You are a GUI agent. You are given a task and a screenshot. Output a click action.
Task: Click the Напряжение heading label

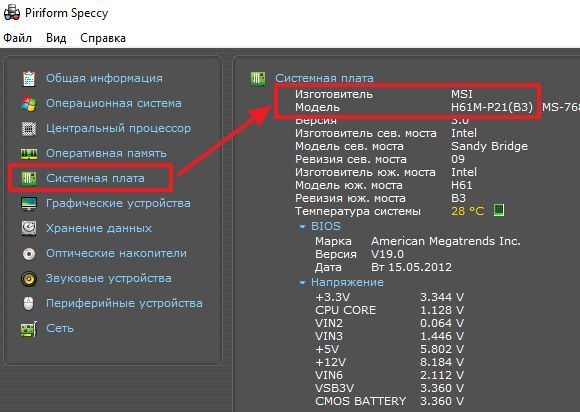[347, 283]
